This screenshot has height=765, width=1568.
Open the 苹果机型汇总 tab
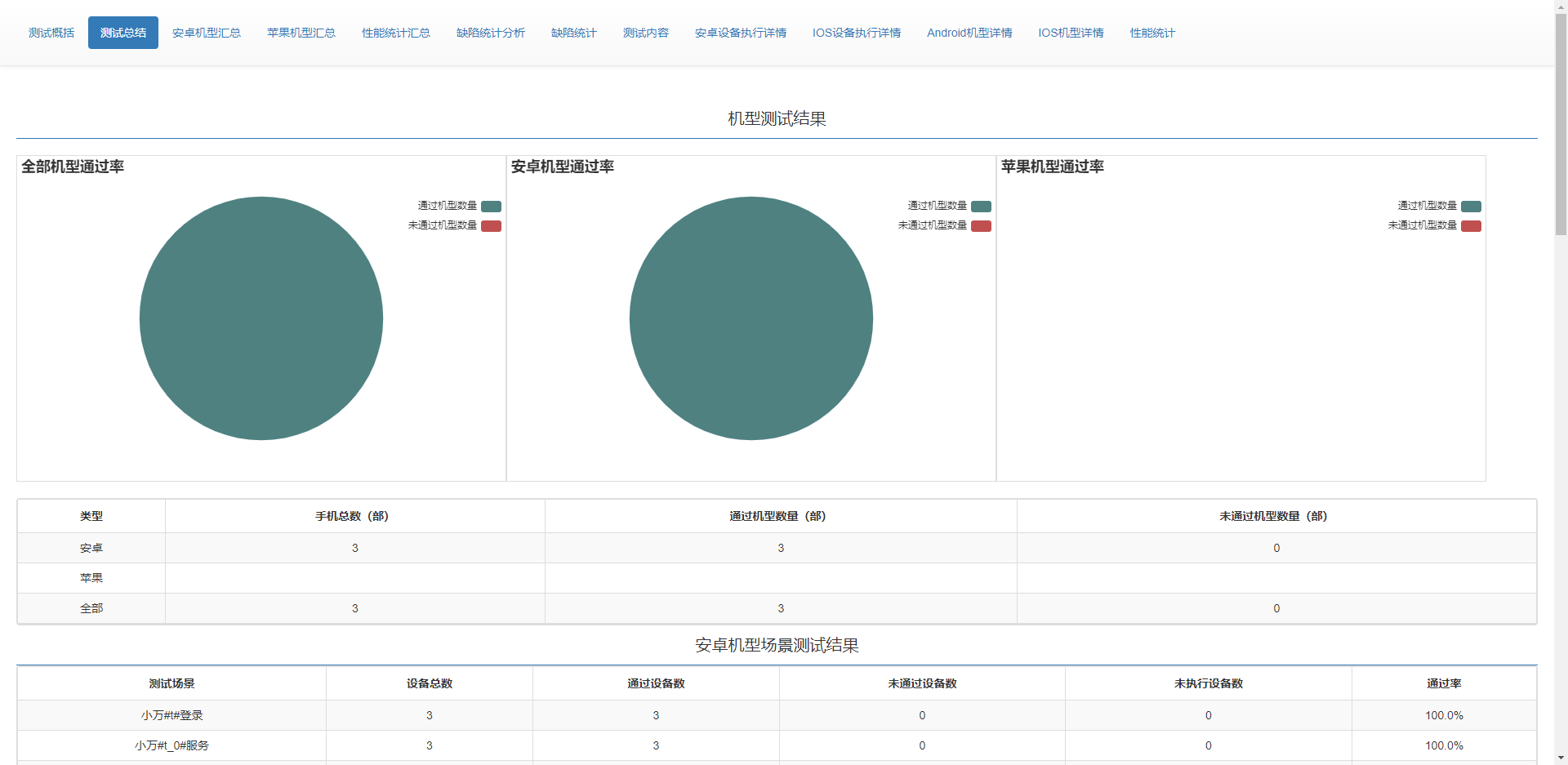point(301,33)
